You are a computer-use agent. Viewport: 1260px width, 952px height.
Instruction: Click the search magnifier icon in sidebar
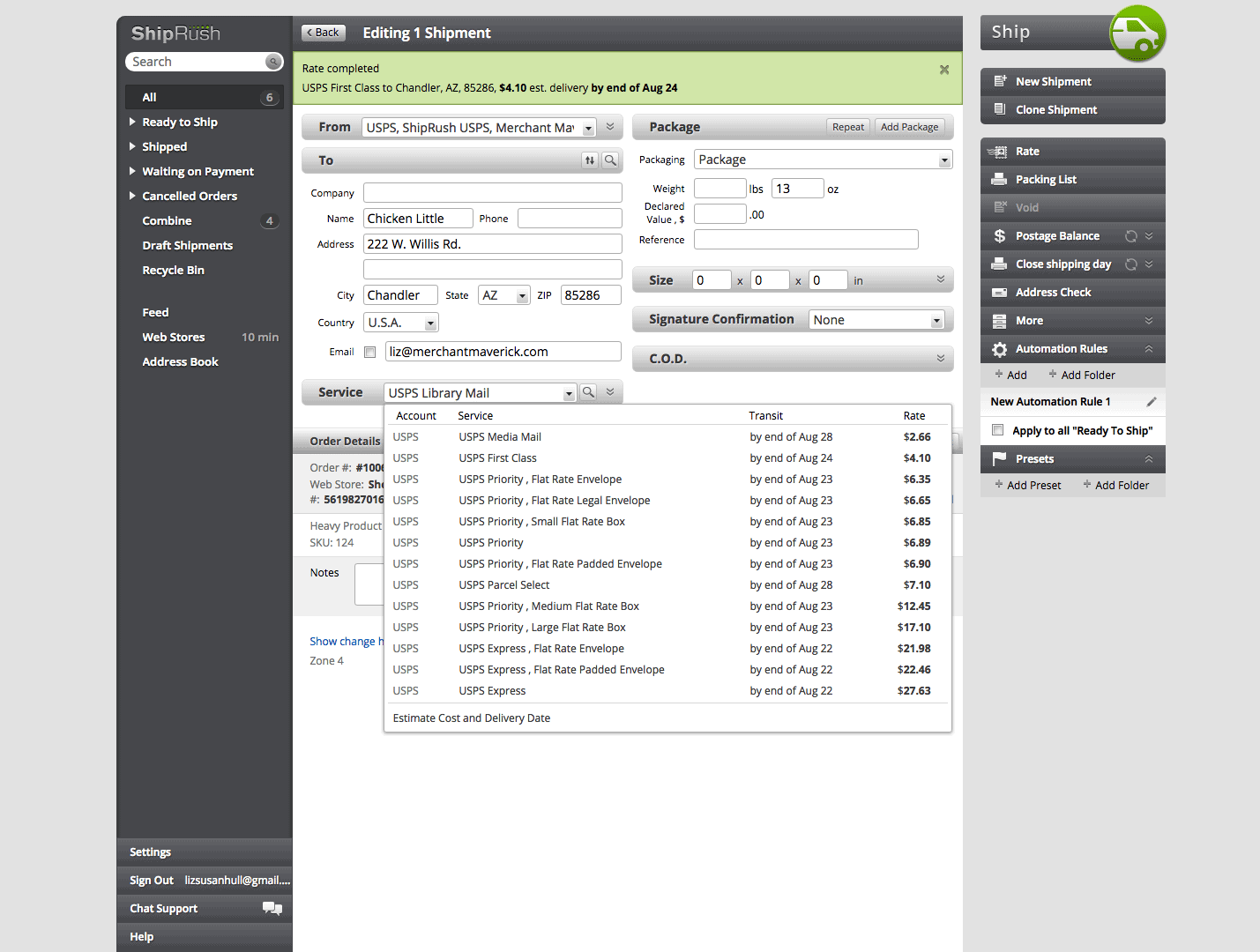pyautogui.click(x=273, y=62)
